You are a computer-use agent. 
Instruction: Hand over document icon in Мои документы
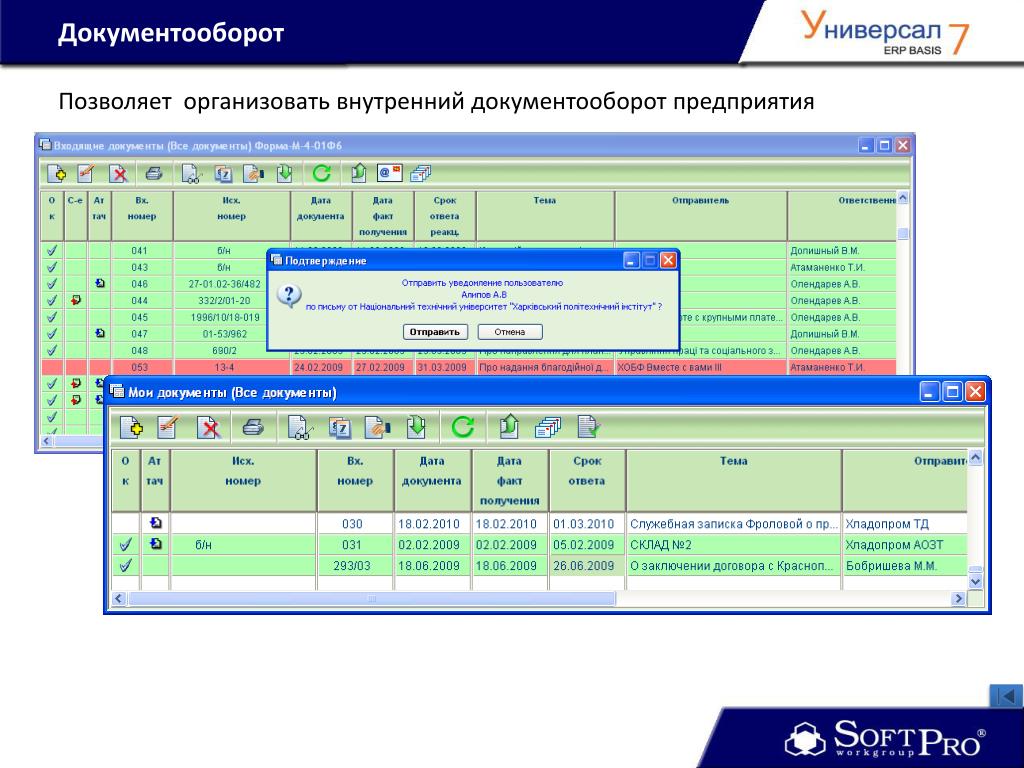pos(377,428)
